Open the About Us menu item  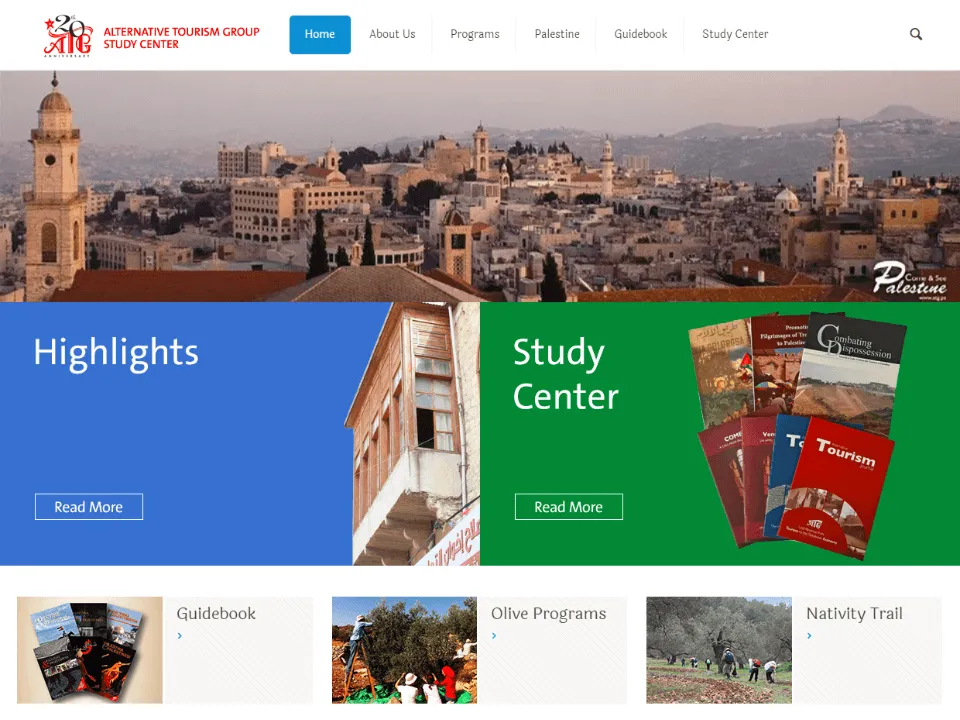point(392,34)
